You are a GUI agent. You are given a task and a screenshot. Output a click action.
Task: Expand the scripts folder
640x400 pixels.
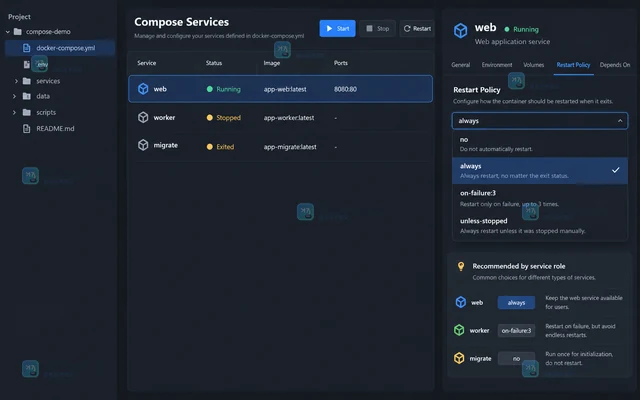click(14, 112)
